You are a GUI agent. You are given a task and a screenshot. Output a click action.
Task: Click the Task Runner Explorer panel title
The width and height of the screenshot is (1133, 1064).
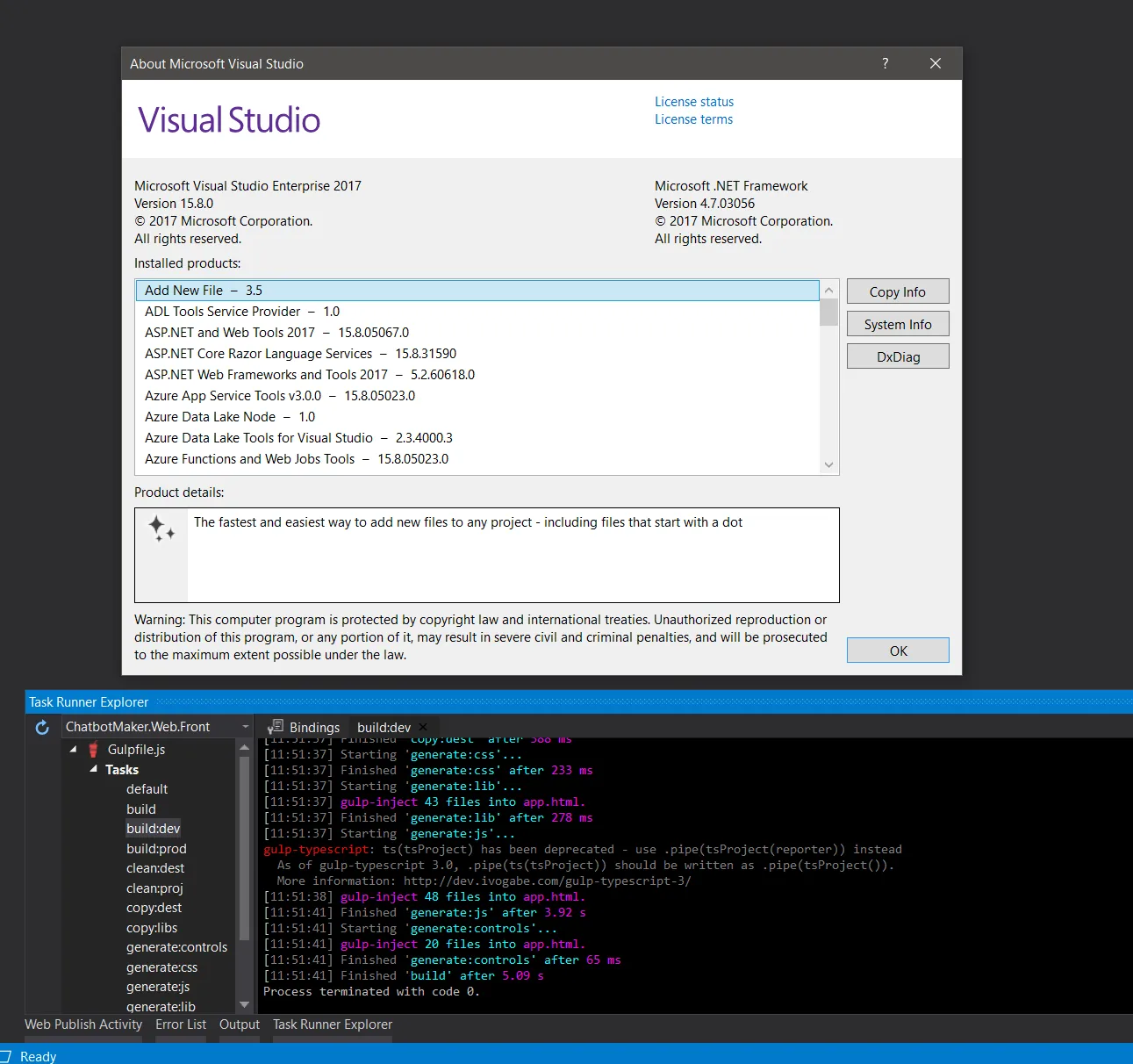point(89,702)
